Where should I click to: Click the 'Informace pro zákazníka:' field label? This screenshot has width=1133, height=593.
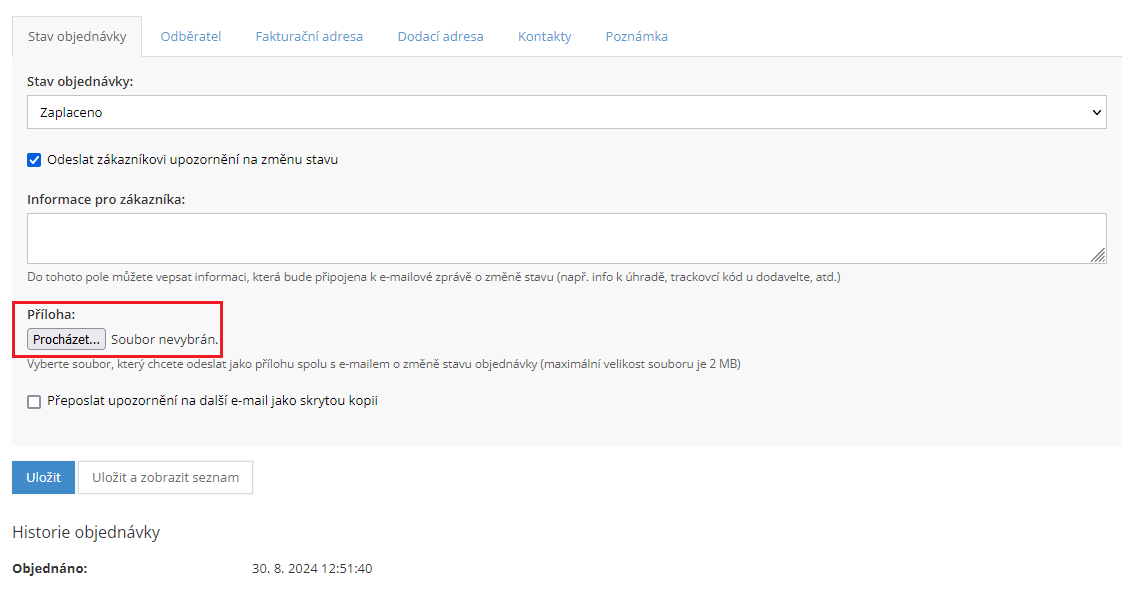click(x=106, y=199)
